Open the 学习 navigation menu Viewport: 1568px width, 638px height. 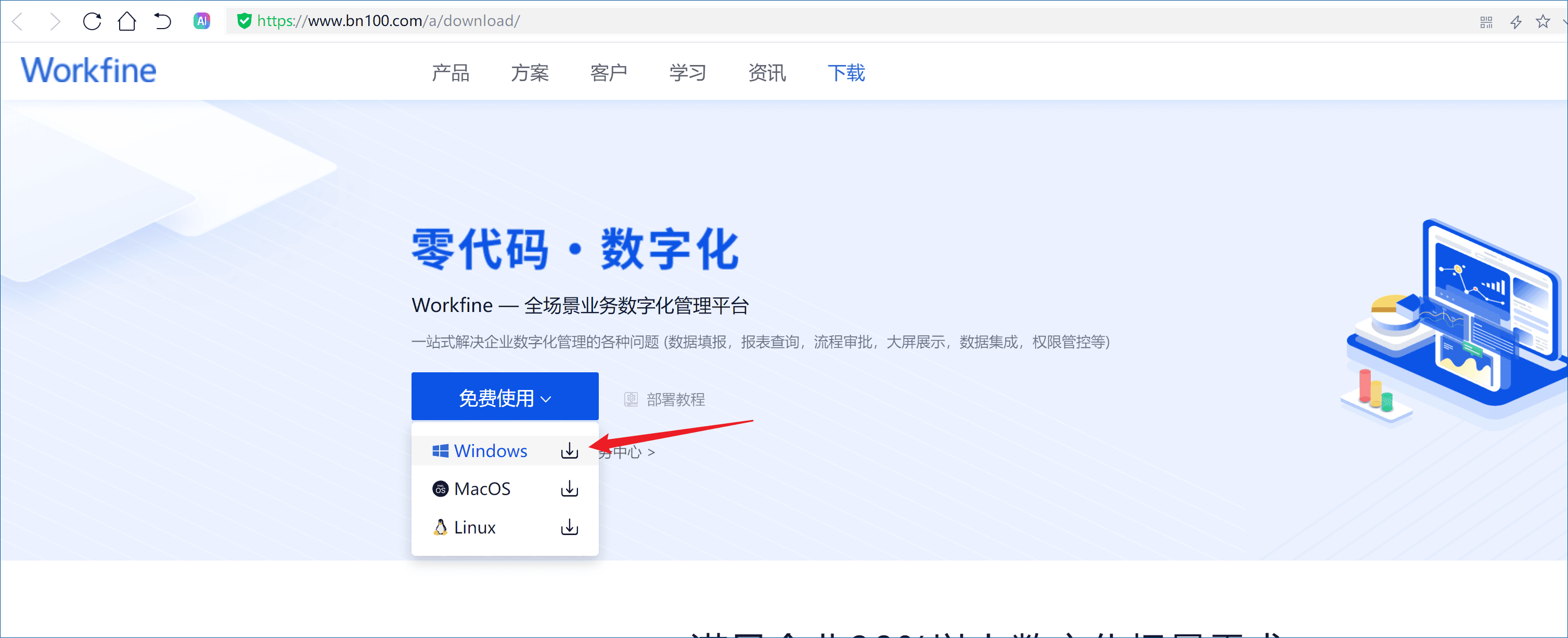688,73
